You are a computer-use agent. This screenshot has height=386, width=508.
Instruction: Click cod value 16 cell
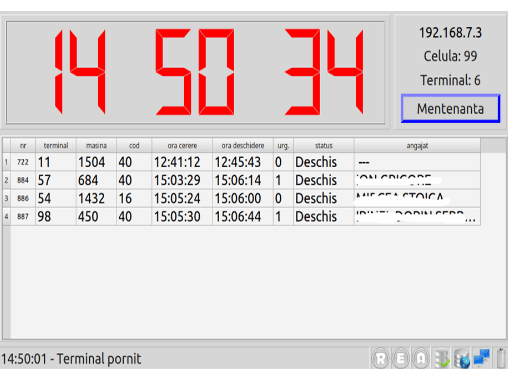134,198
